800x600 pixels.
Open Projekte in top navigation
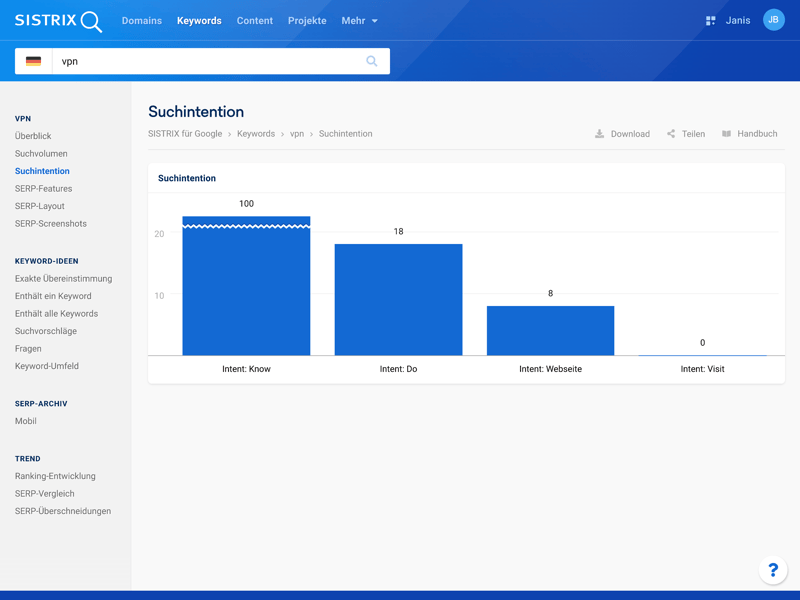coord(307,21)
